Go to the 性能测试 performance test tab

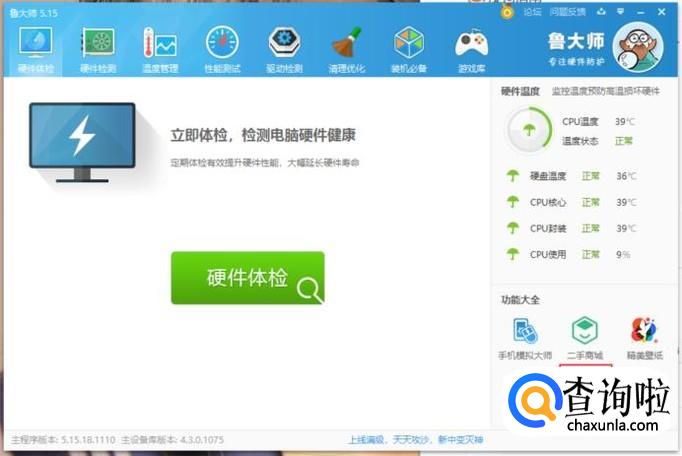222,50
